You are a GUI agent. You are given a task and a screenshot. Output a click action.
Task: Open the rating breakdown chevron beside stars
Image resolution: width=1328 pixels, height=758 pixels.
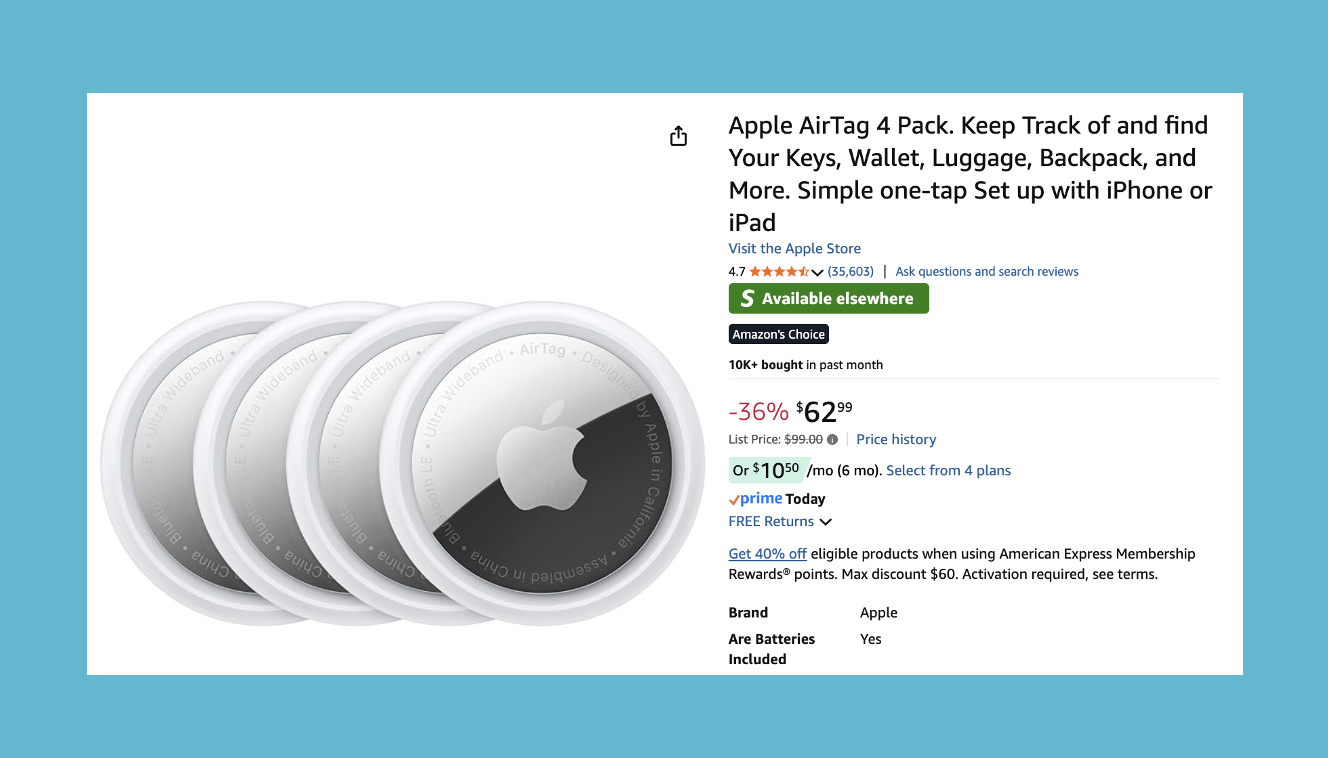818,272
